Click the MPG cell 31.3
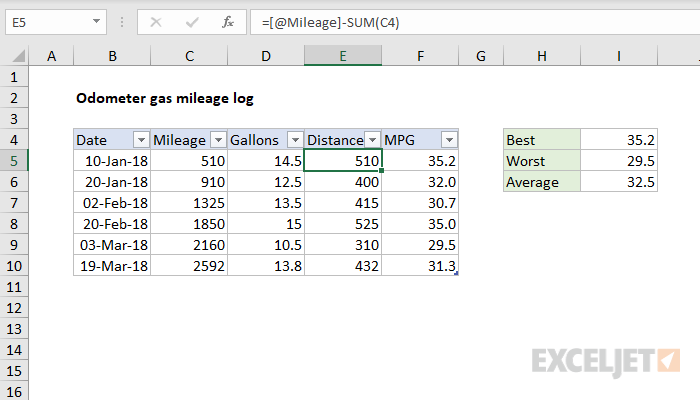The image size is (700, 400). click(420, 266)
